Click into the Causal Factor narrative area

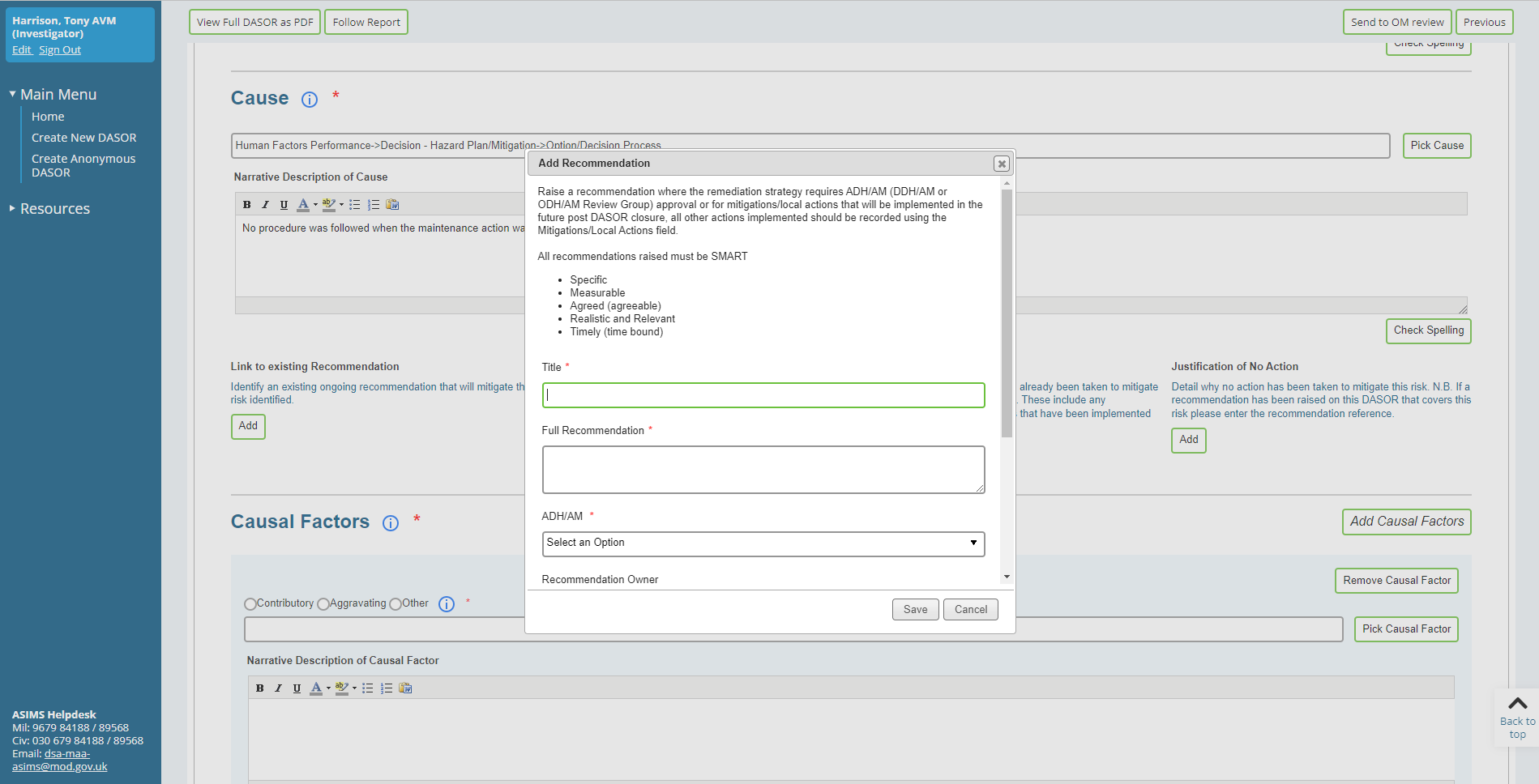click(x=851, y=739)
